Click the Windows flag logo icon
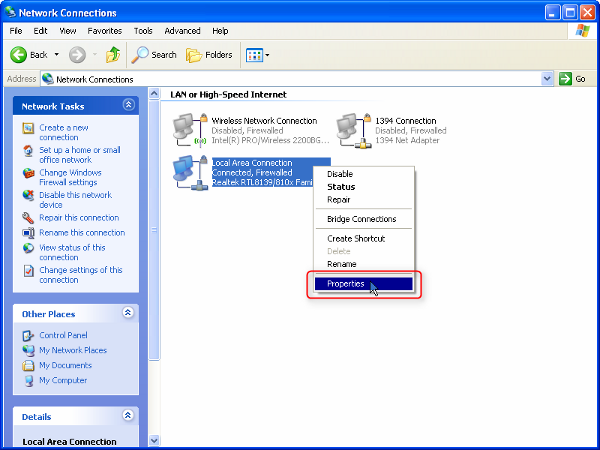This screenshot has height=450, width=600. (582, 31)
